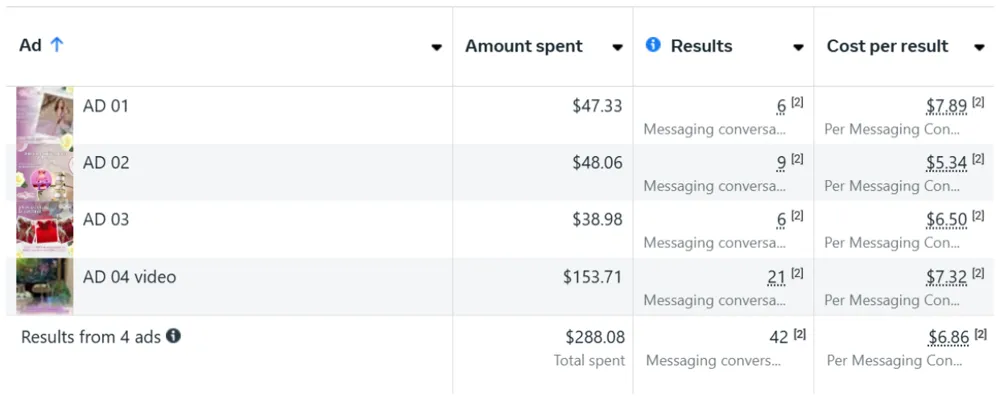The height and width of the screenshot is (400, 1000).
Task: Click the Amount spent column header
Action: [524, 46]
